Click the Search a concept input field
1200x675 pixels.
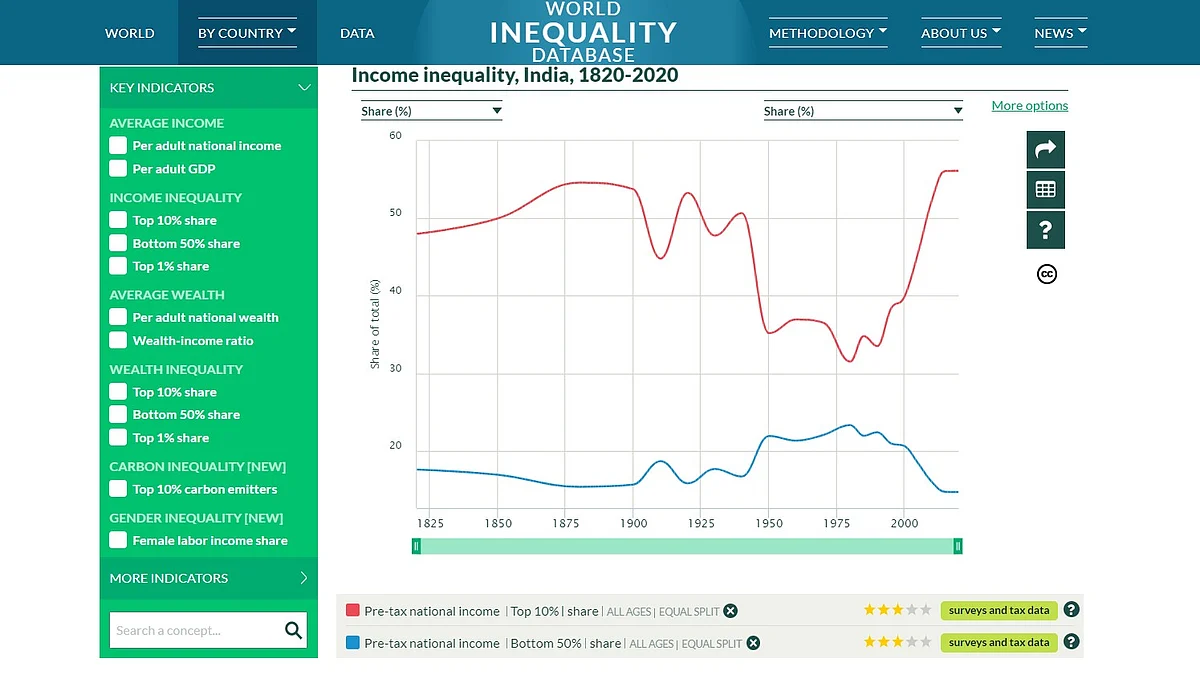click(x=195, y=630)
